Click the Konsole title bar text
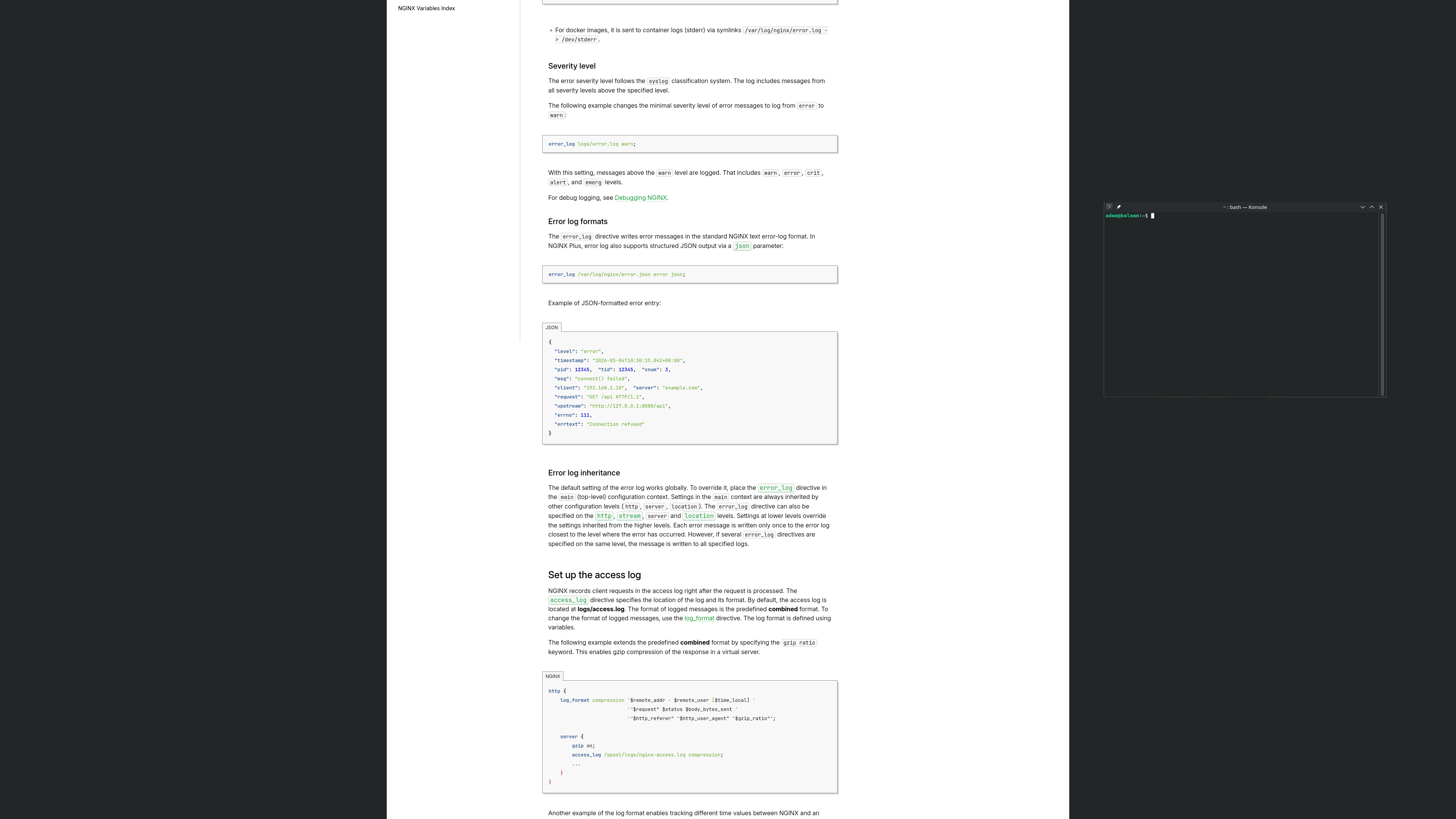Screen dimensions: 1456x819 (1244, 207)
